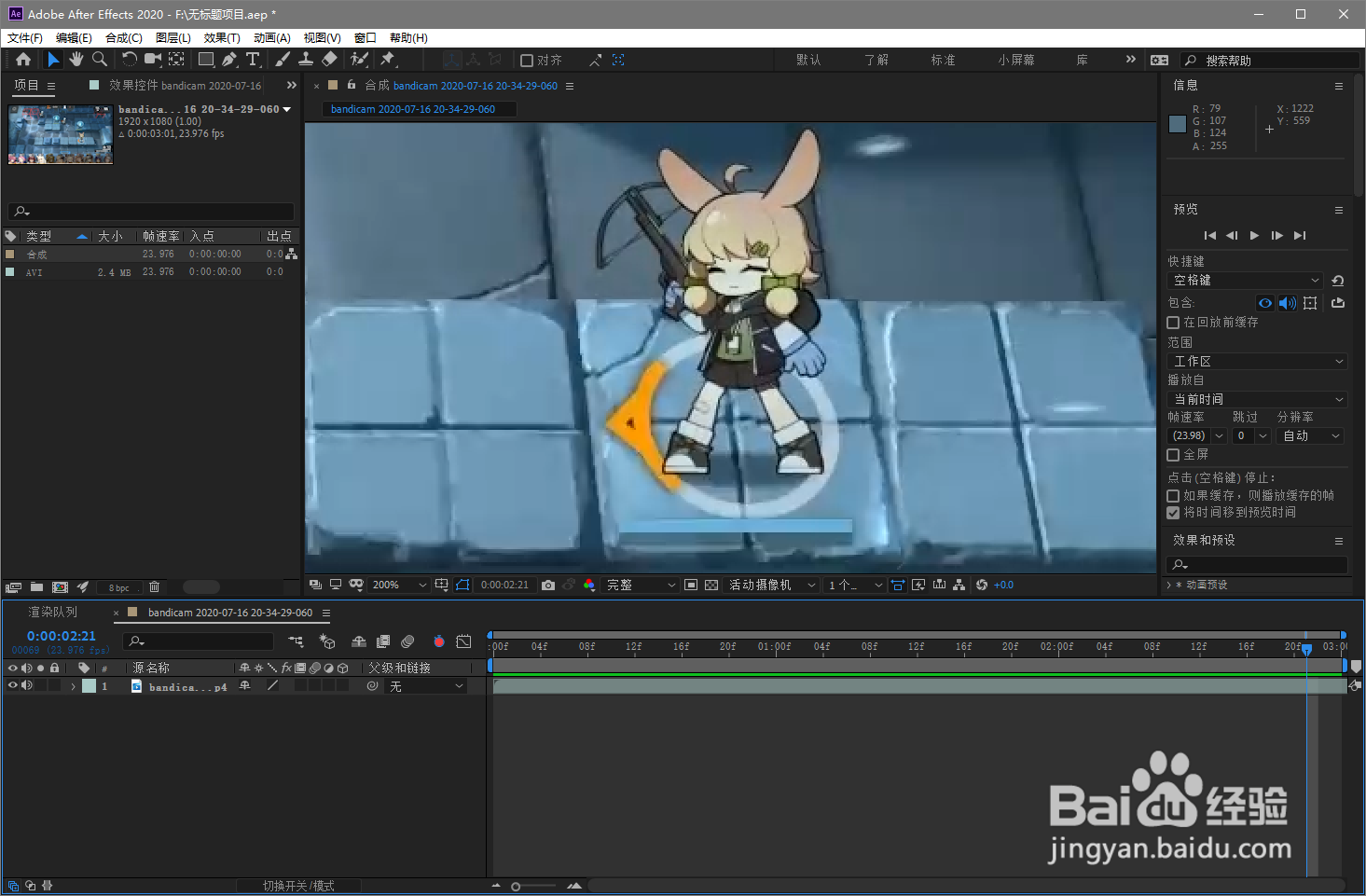
Task: Open the composition flowchart icon in viewer
Action: (959, 586)
